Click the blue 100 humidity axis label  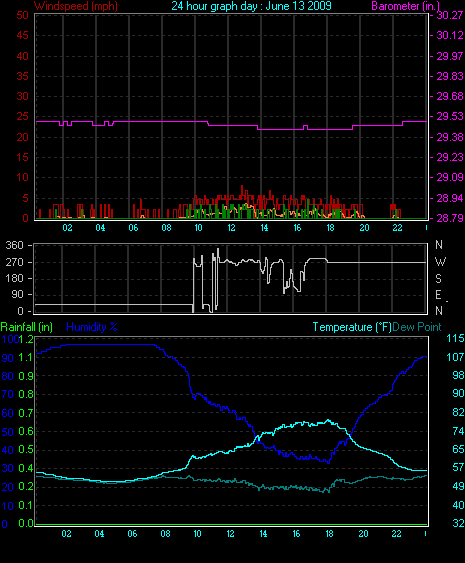[10, 339]
